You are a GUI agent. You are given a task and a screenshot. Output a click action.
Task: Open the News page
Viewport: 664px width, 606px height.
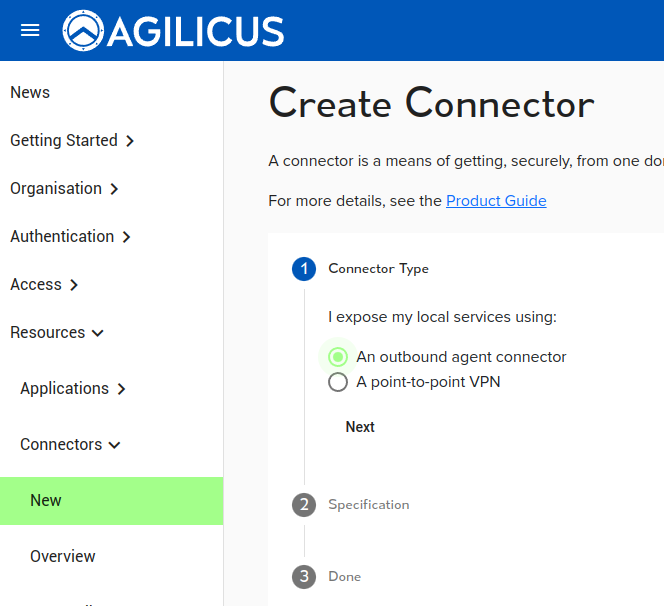click(x=30, y=93)
